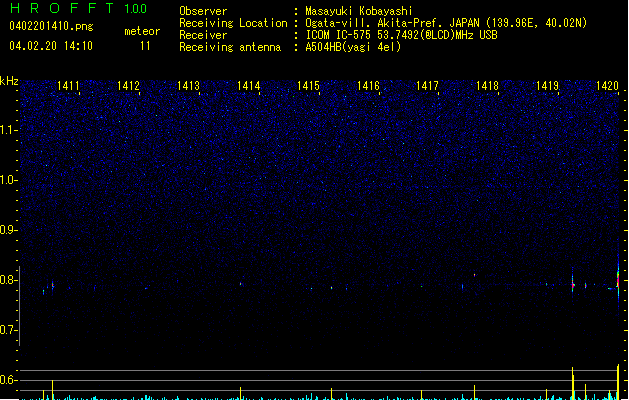Click the Ogata-vill. Akita-Pref. JAPAN location text
This screenshot has width=629, height=400.
tap(446, 23)
